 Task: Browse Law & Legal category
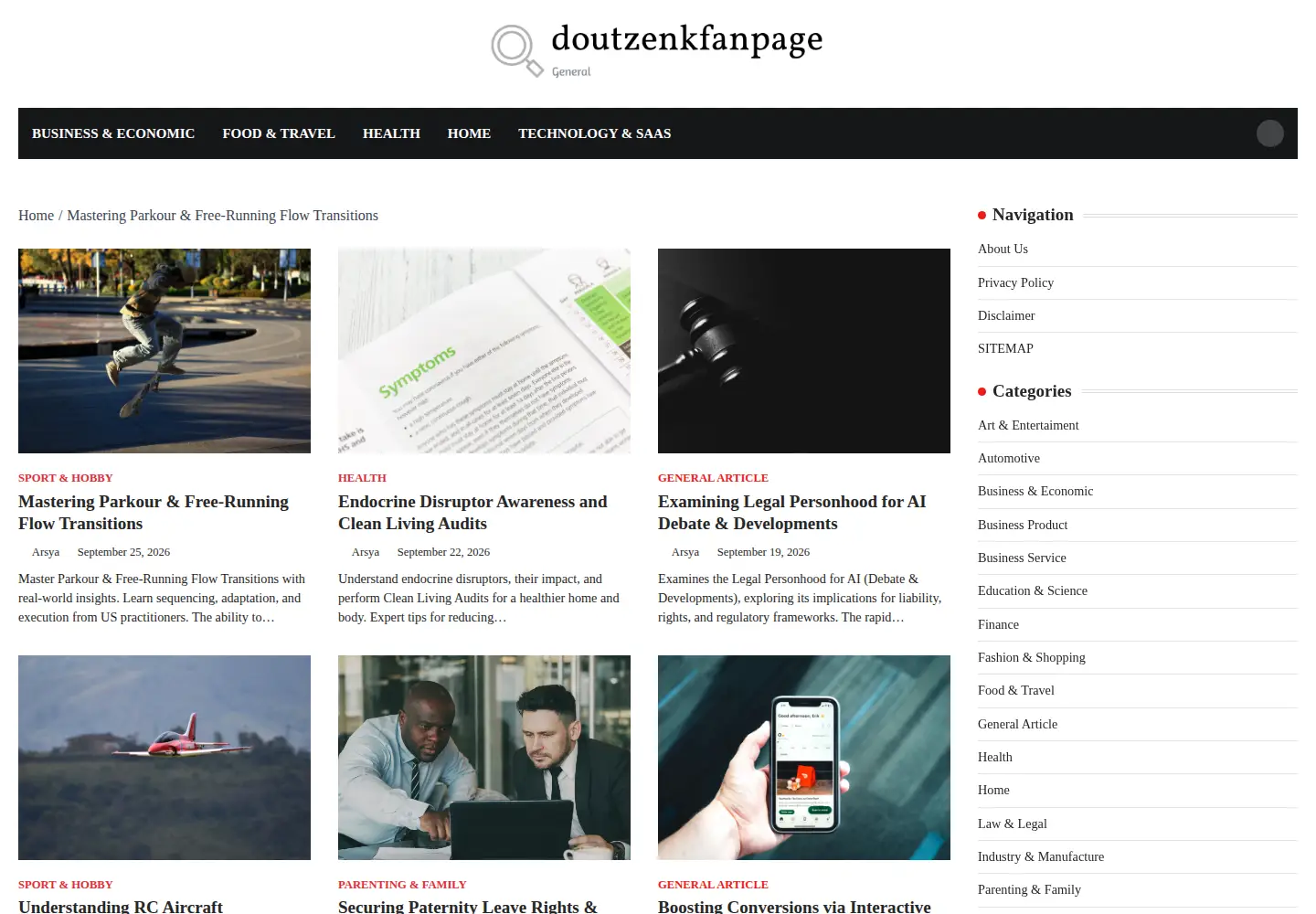[x=1013, y=824]
